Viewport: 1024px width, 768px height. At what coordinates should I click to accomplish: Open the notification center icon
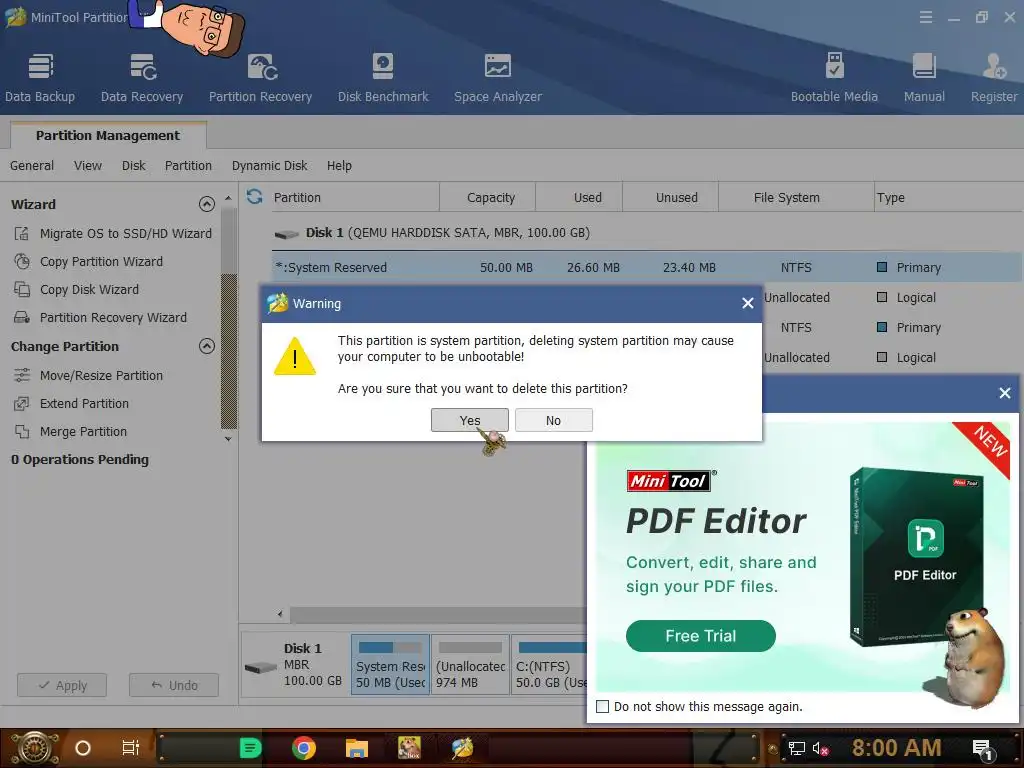click(x=983, y=748)
